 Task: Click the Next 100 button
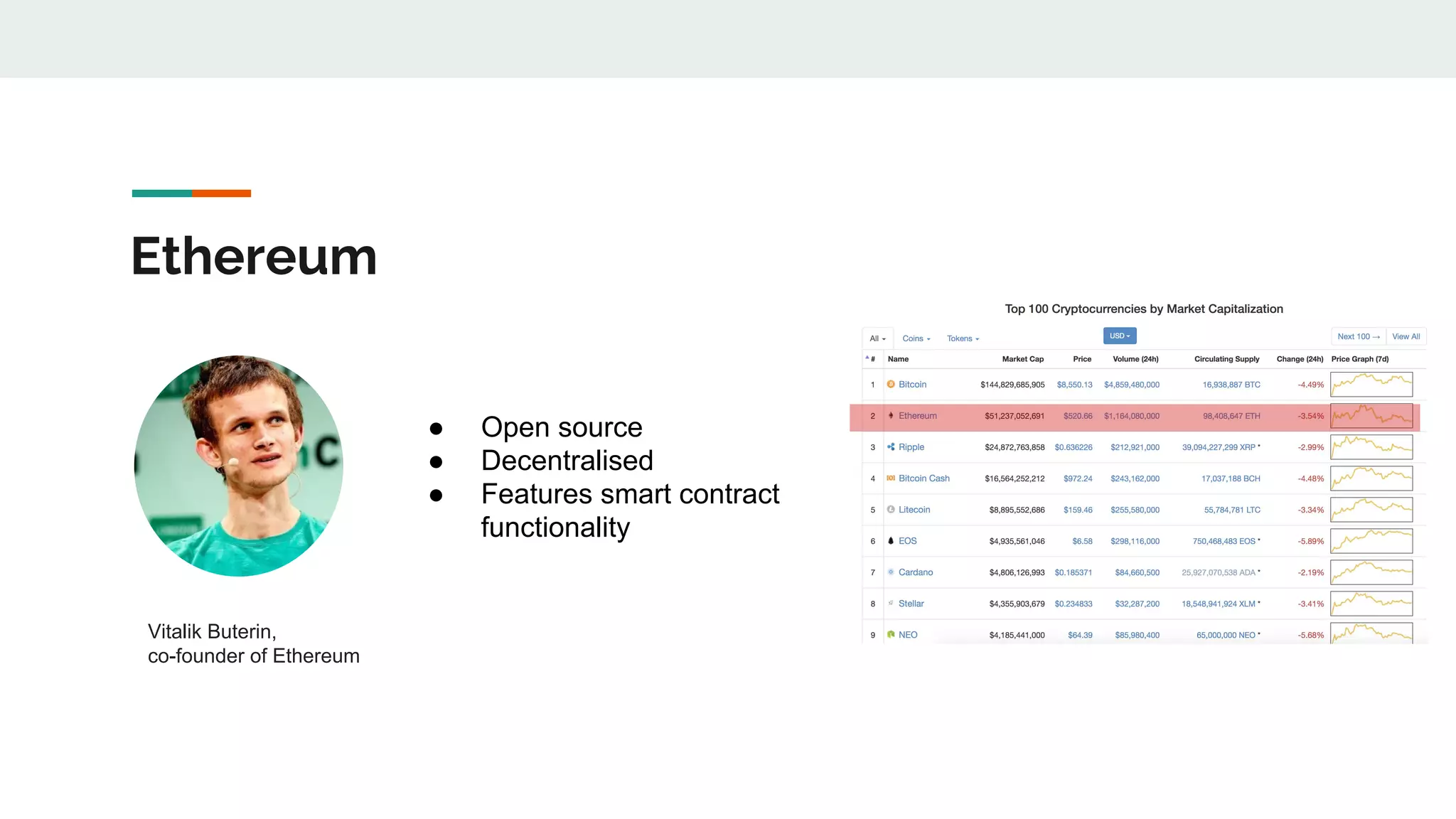1358,337
